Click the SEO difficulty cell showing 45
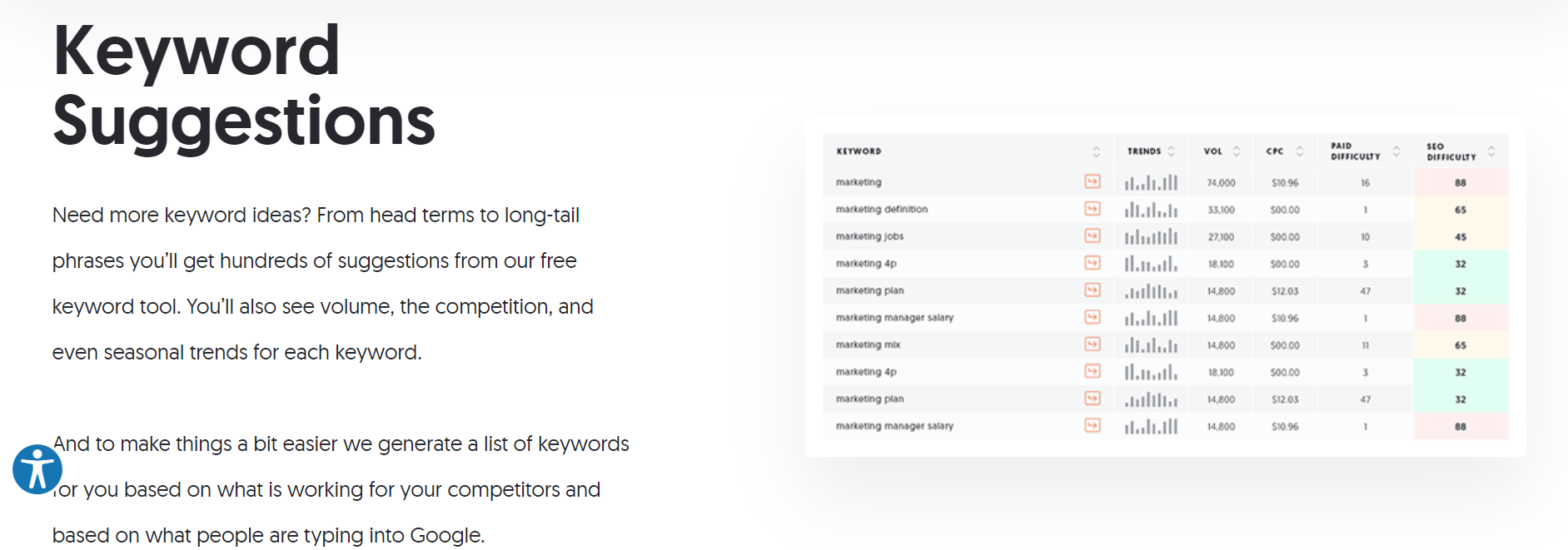Screen dimensions: 1568x550 (1461, 237)
